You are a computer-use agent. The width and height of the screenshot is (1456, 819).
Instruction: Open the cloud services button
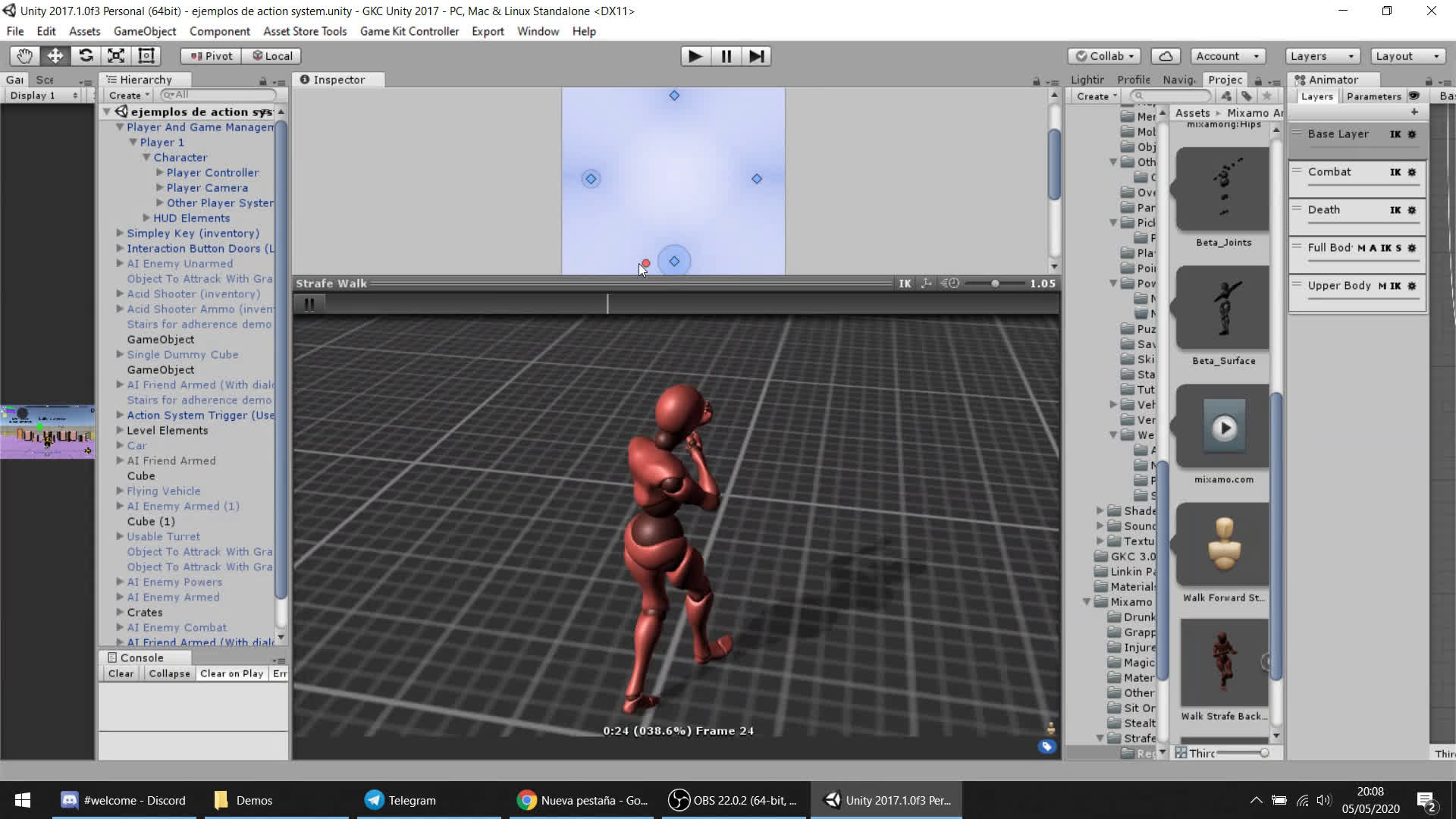1166,56
